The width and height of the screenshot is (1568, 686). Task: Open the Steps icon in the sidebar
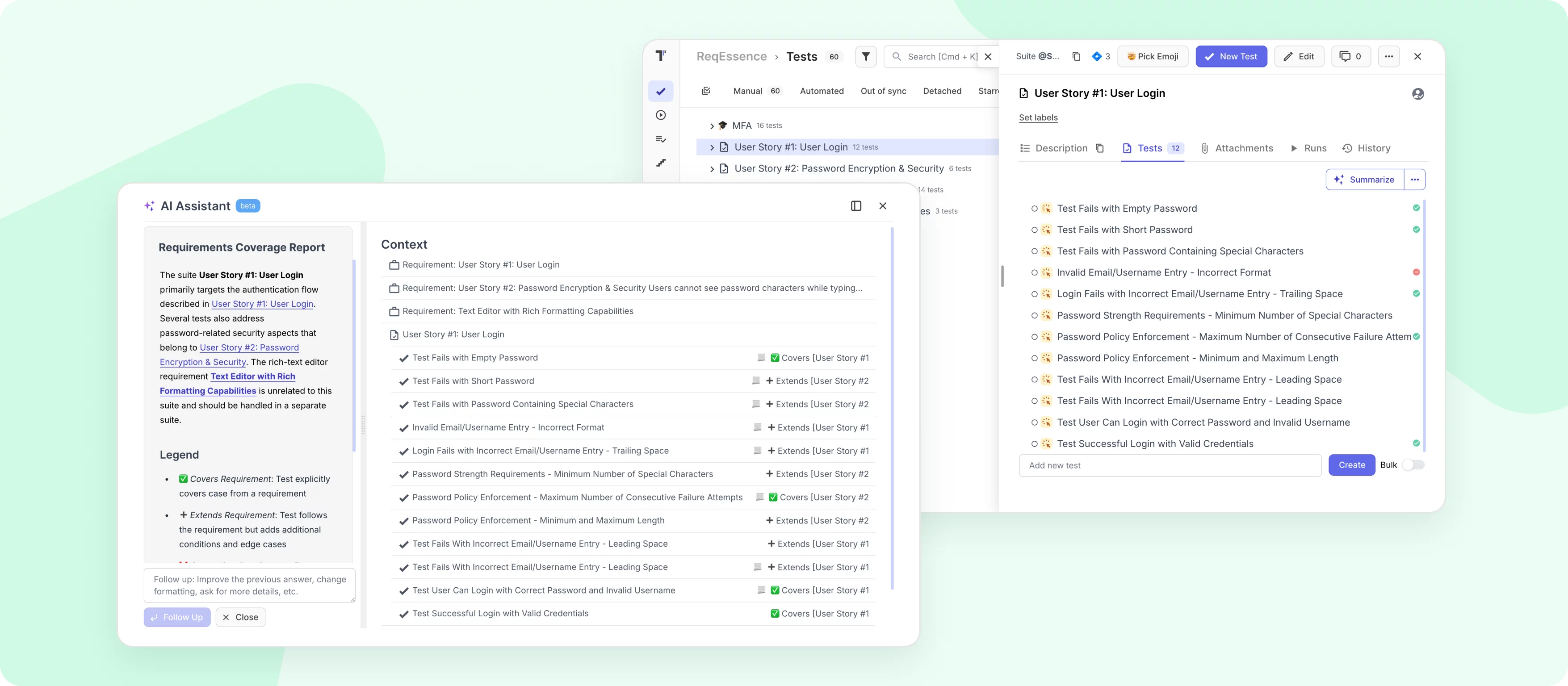[x=660, y=163]
